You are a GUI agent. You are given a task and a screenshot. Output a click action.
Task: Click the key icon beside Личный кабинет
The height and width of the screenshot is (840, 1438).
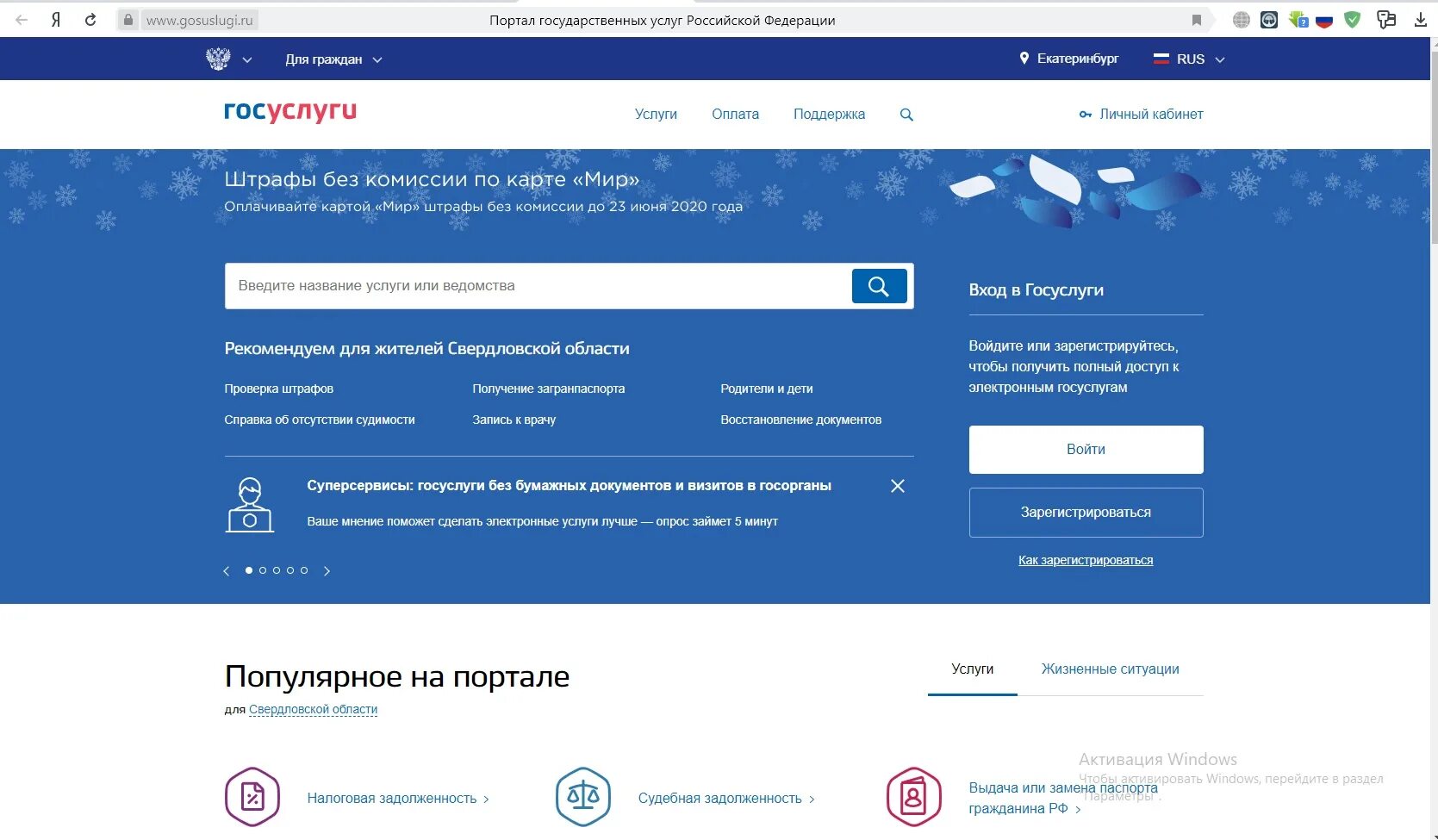click(x=1086, y=115)
